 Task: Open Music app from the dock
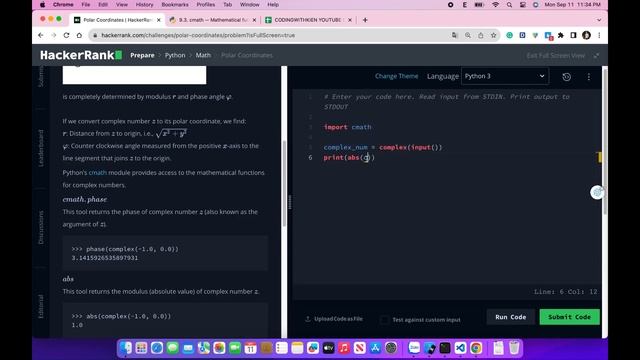pos(344,348)
